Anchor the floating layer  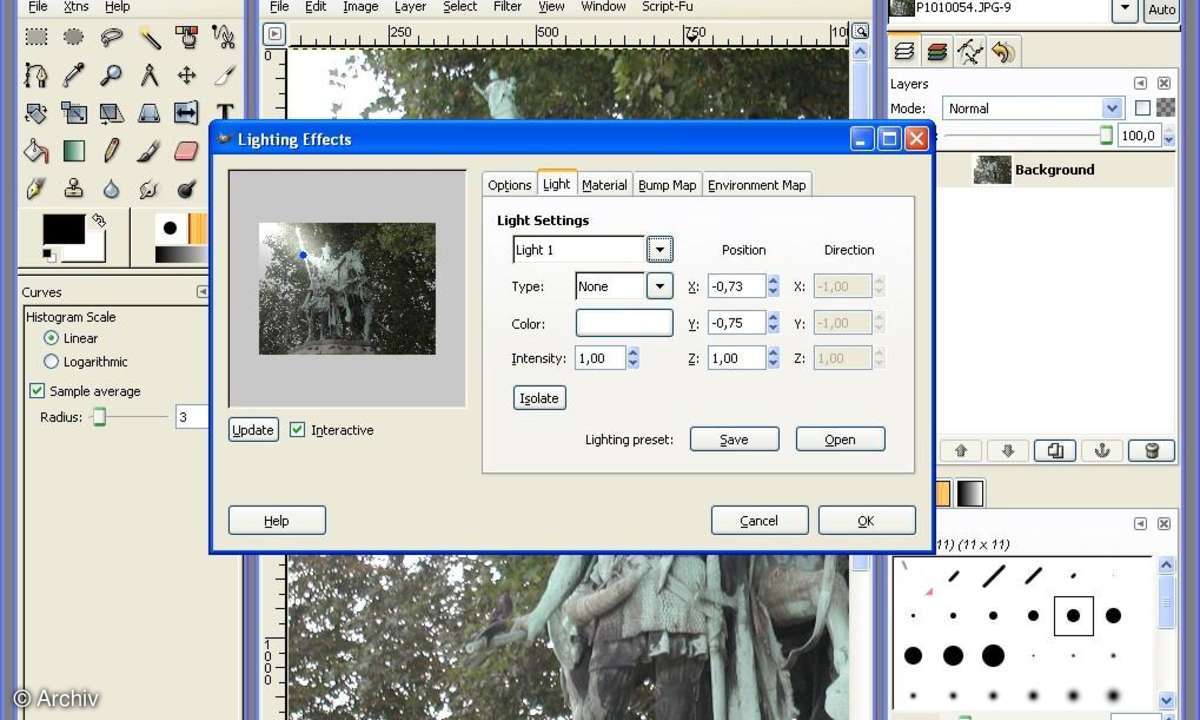(x=1103, y=451)
